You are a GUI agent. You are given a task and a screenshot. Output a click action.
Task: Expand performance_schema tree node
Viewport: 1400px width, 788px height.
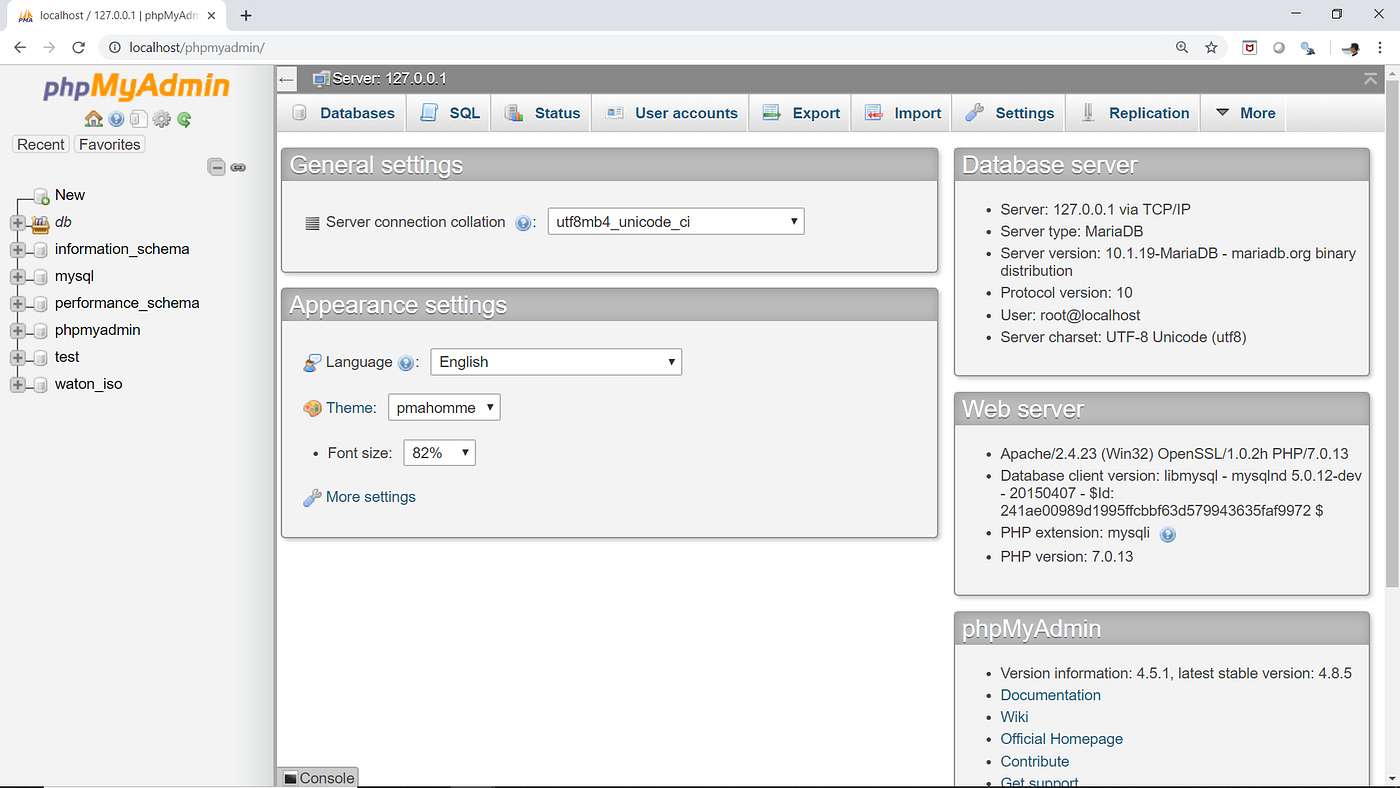[17, 304]
